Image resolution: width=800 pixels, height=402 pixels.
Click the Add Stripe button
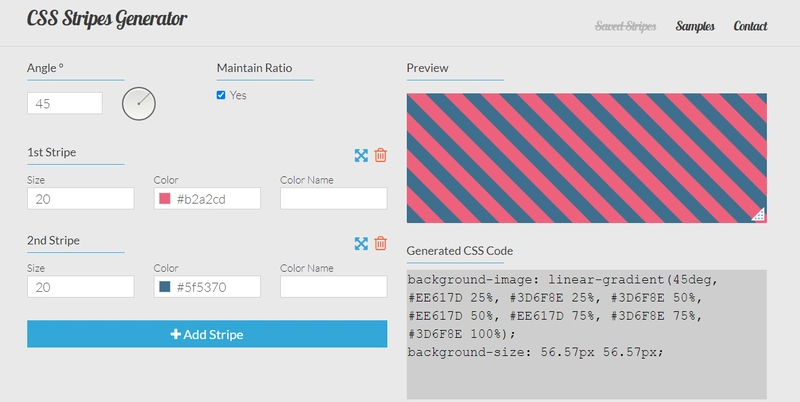click(207, 334)
